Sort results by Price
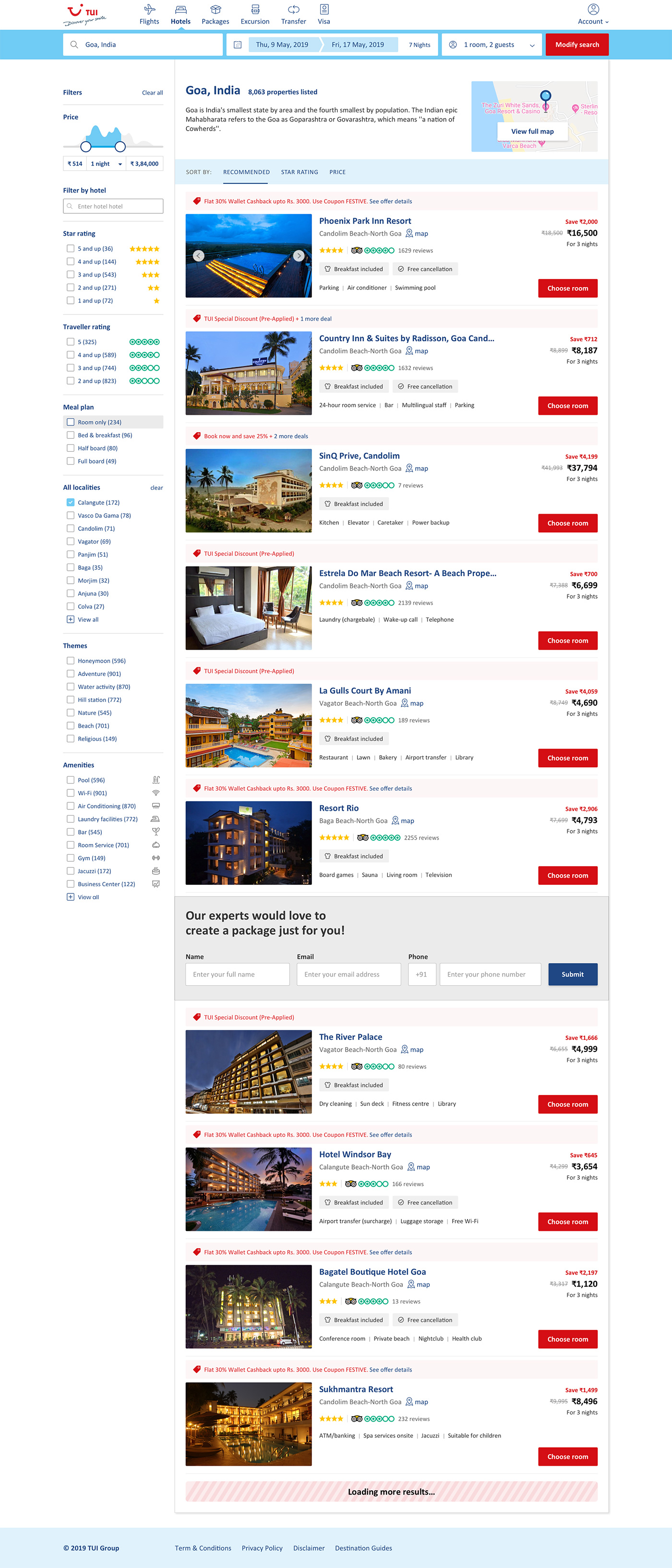The image size is (672, 1568). coord(337,172)
